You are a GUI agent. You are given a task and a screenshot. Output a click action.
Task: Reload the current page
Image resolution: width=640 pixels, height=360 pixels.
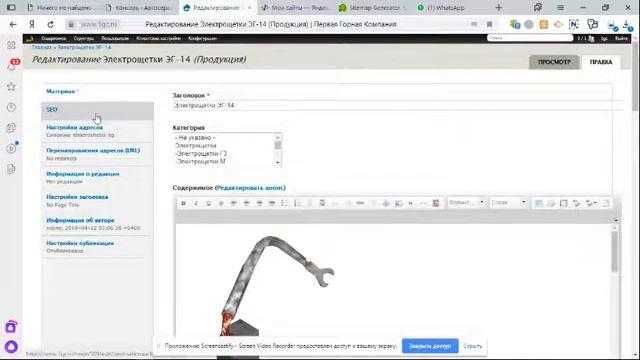[x=51, y=24]
